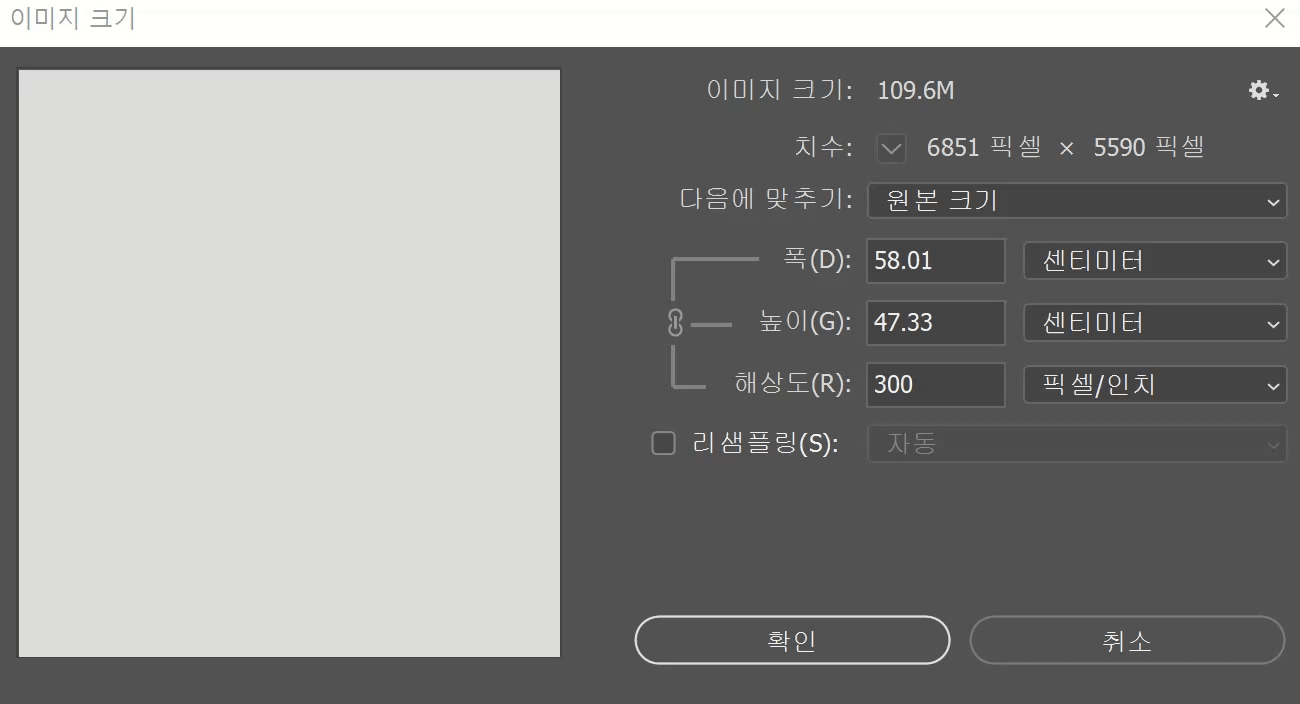
Task: Open the 해상도 unit 픽셀/인치 dropdown
Action: point(1155,385)
